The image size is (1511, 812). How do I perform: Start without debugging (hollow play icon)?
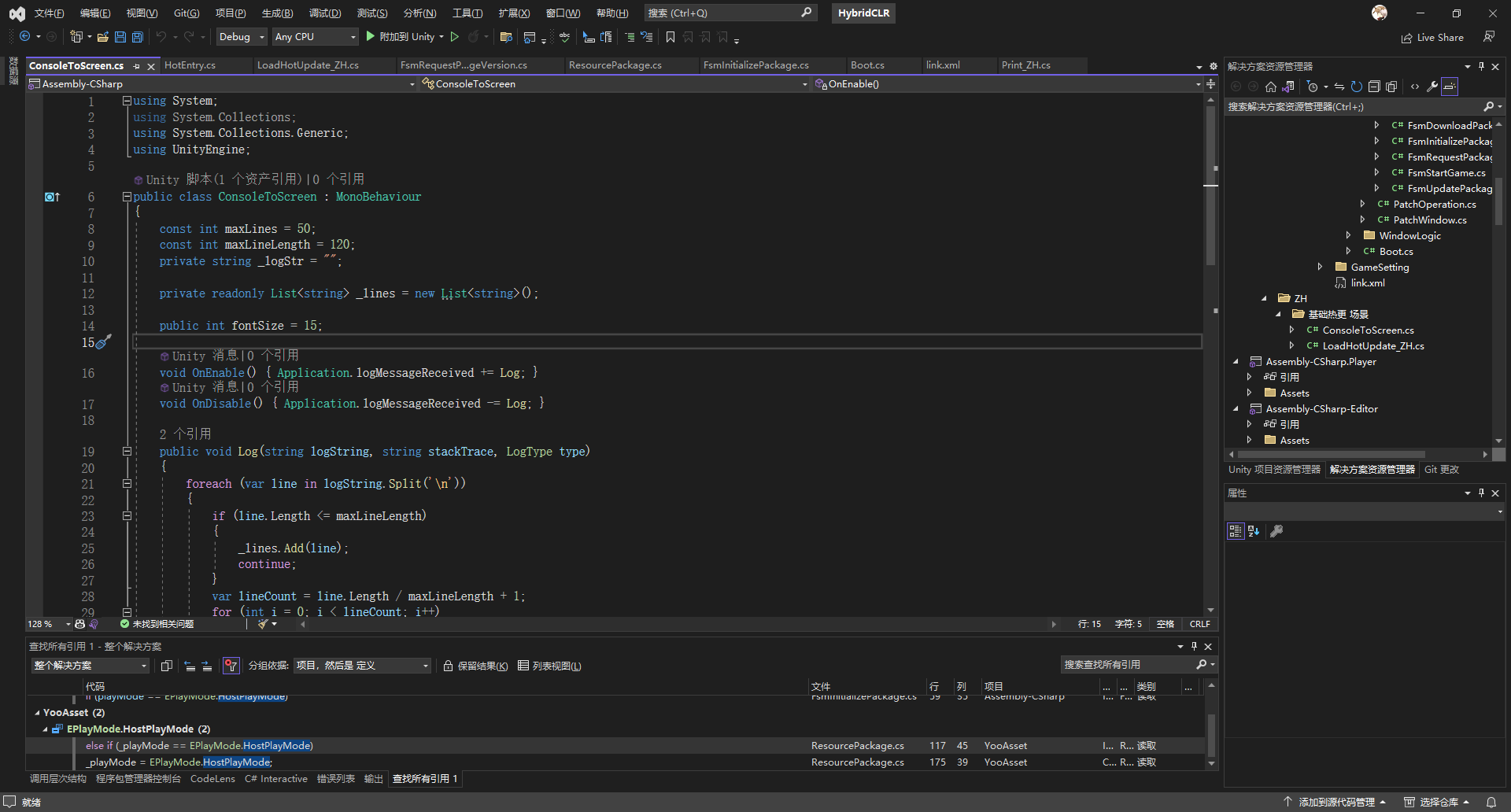coord(455,36)
